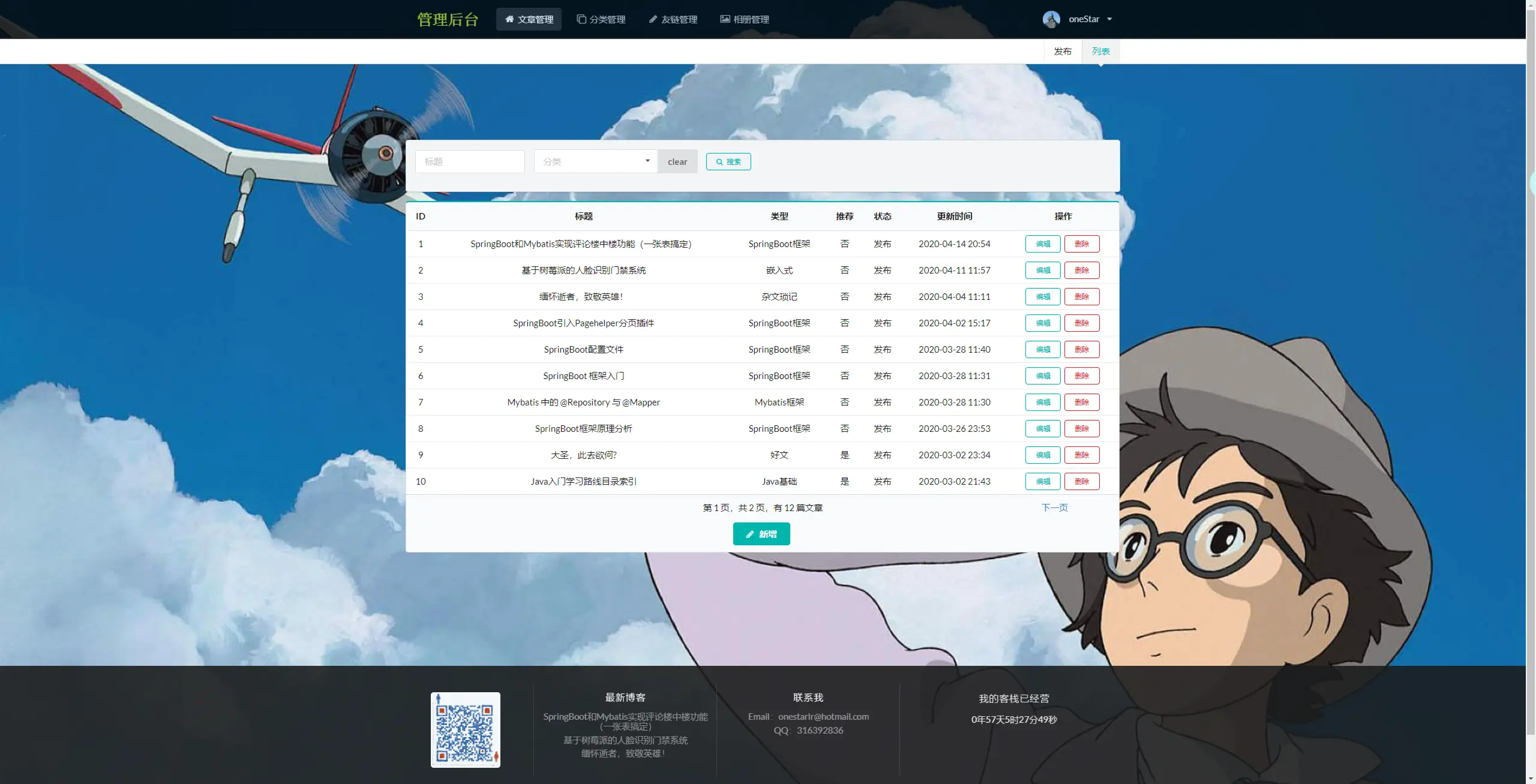Image resolution: width=1536 pixels, height=784 pixels.
Task: Click 删除 for 大圣，此去欲何? row
Action: [x=1081, y=455]
